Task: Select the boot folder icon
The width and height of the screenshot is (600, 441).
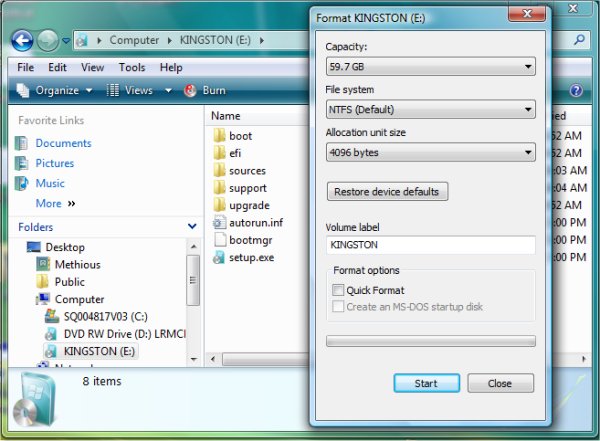Action: 220,136
